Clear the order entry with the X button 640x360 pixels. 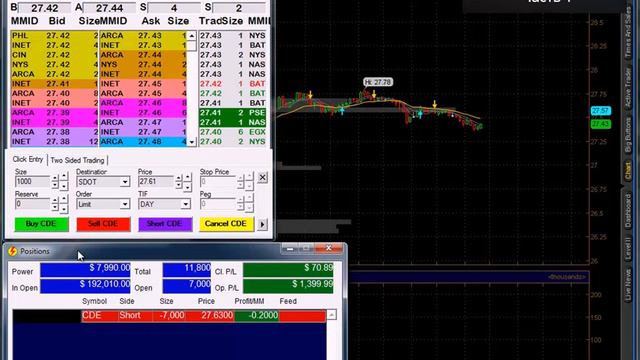tap(262, 178)
